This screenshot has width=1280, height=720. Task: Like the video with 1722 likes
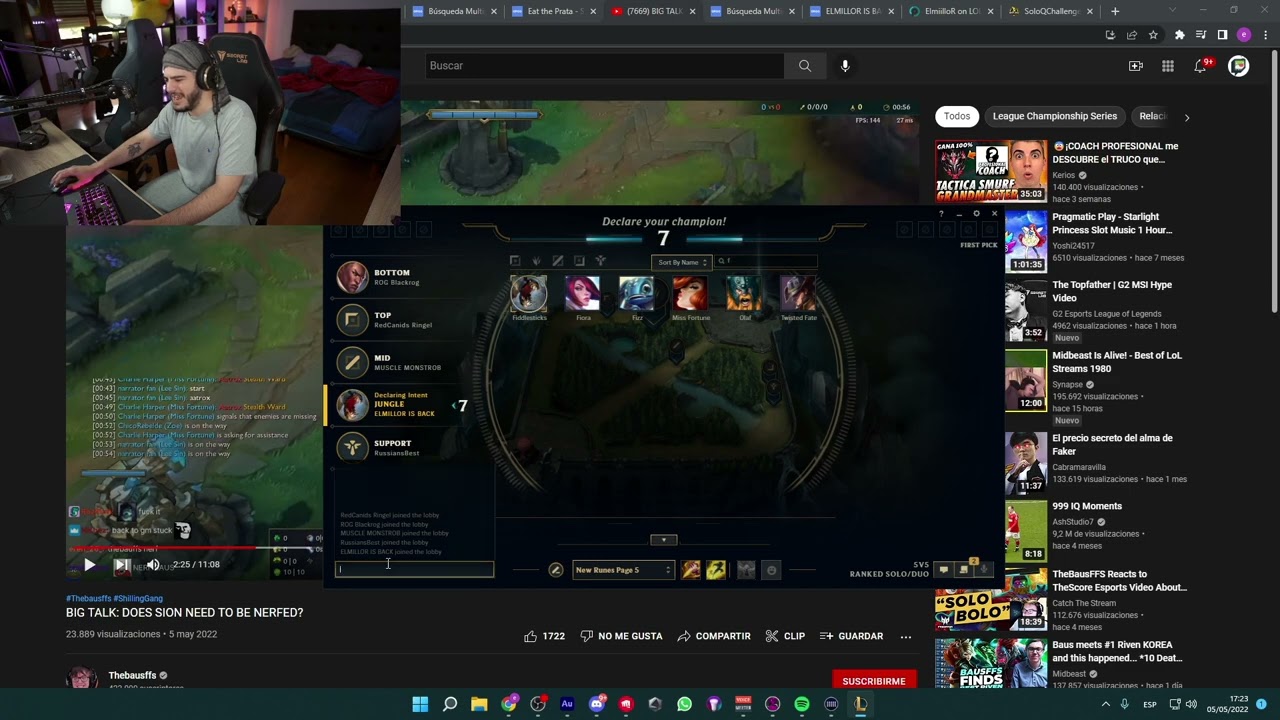point(545,636)
